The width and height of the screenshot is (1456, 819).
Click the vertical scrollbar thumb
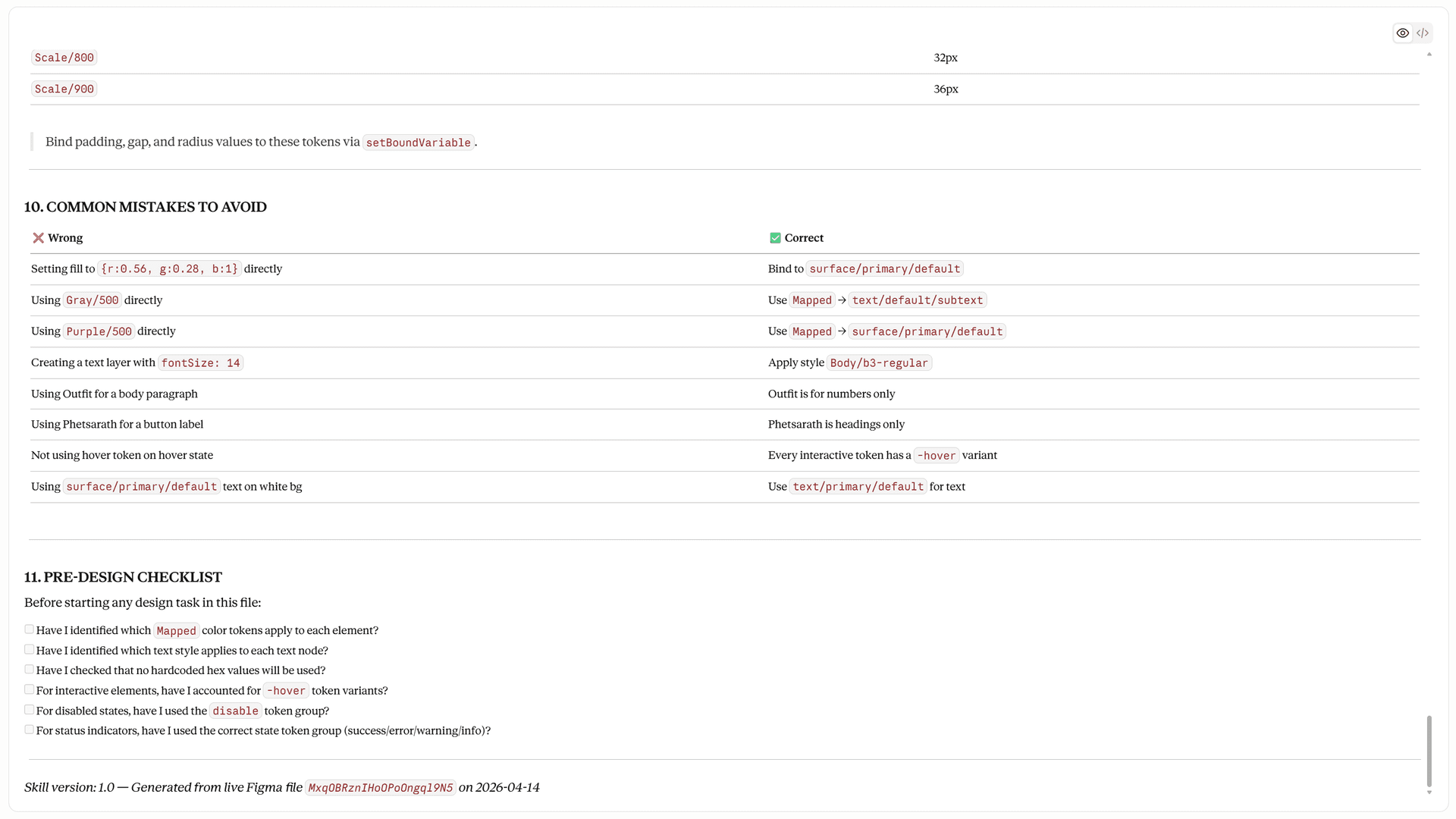point(1429,751)
